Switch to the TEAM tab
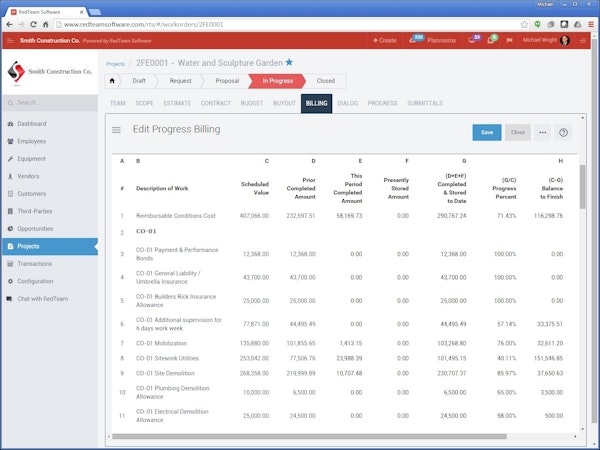This screenshot has height=450, width=600. (x=117, y=103)
